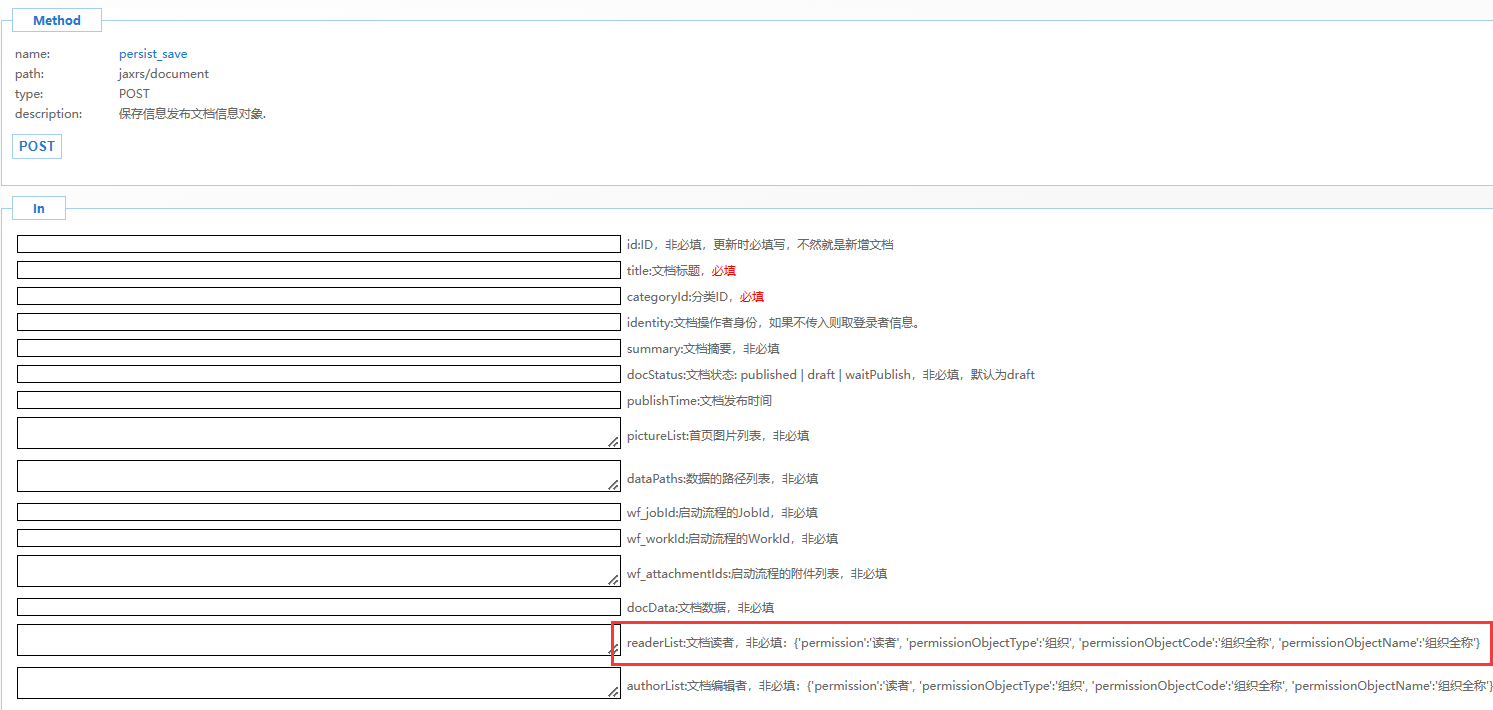Click the POST button
Screen dimensions: 1493x710
37,146
